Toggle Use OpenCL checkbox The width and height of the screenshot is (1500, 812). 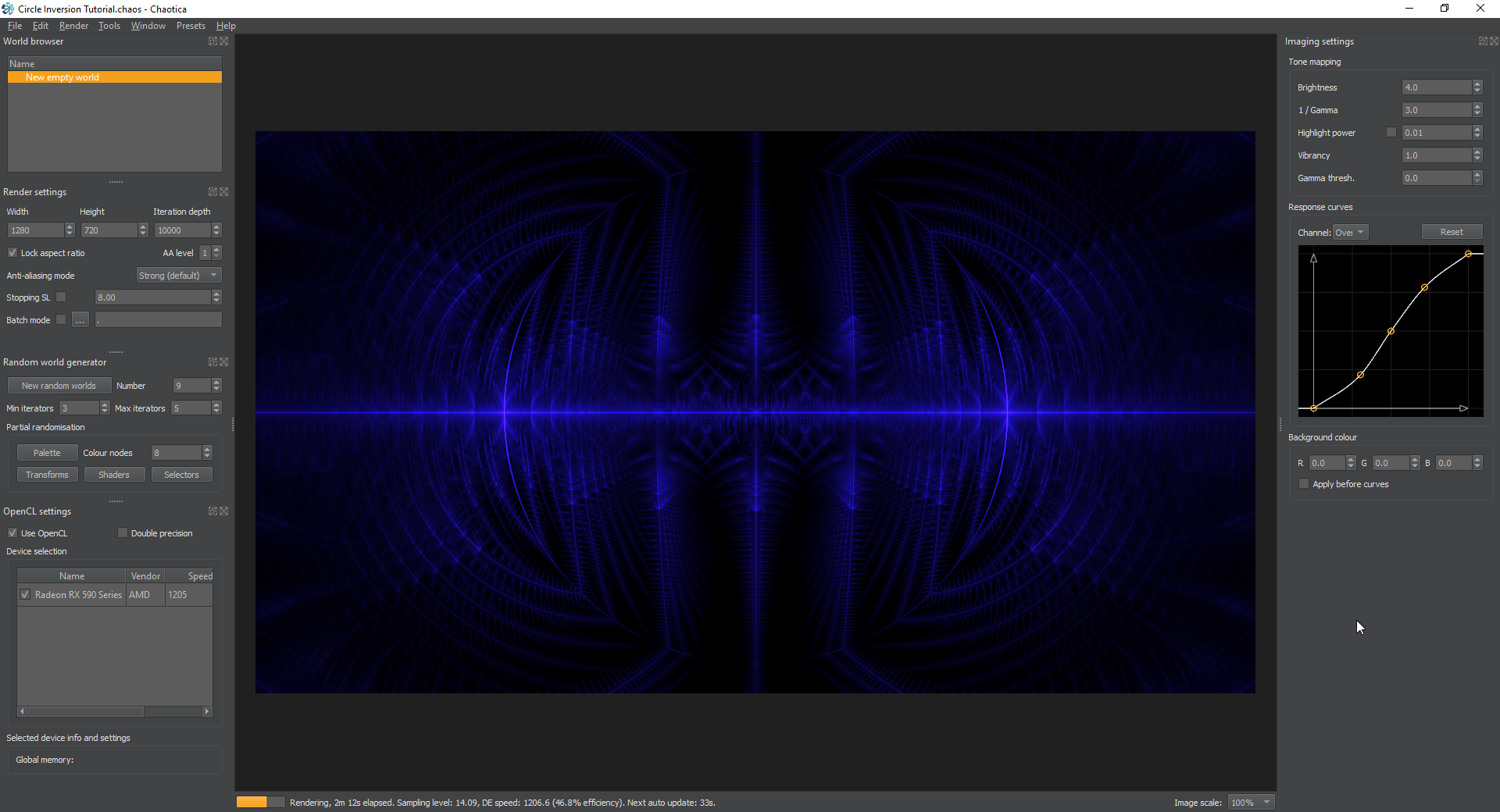click(x=12, y=533)
